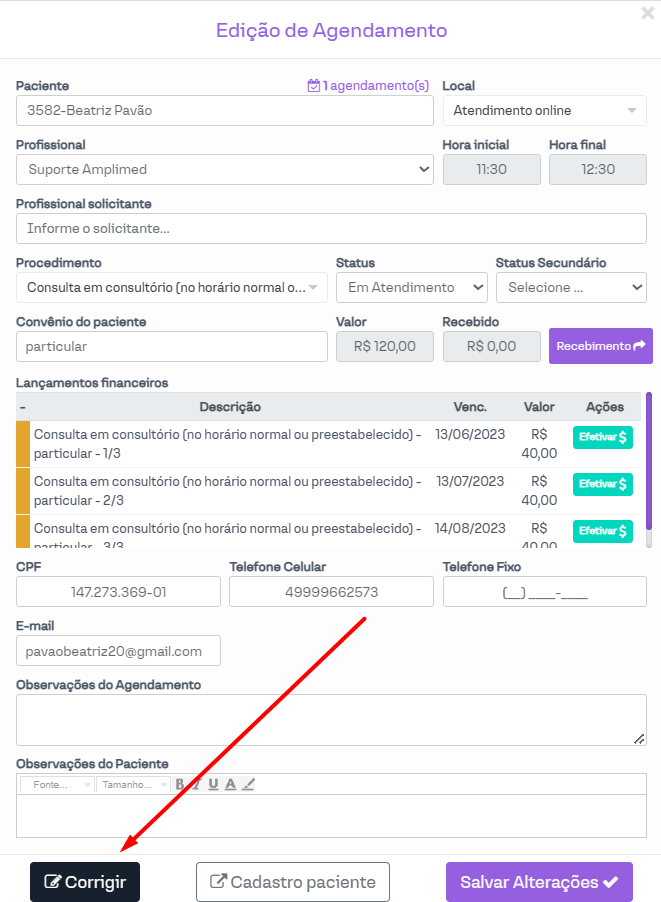Image resolution: width=661 pixels, height=902 pixels.
Task: Click the highlight color marker icon
Action: point(248,784)
